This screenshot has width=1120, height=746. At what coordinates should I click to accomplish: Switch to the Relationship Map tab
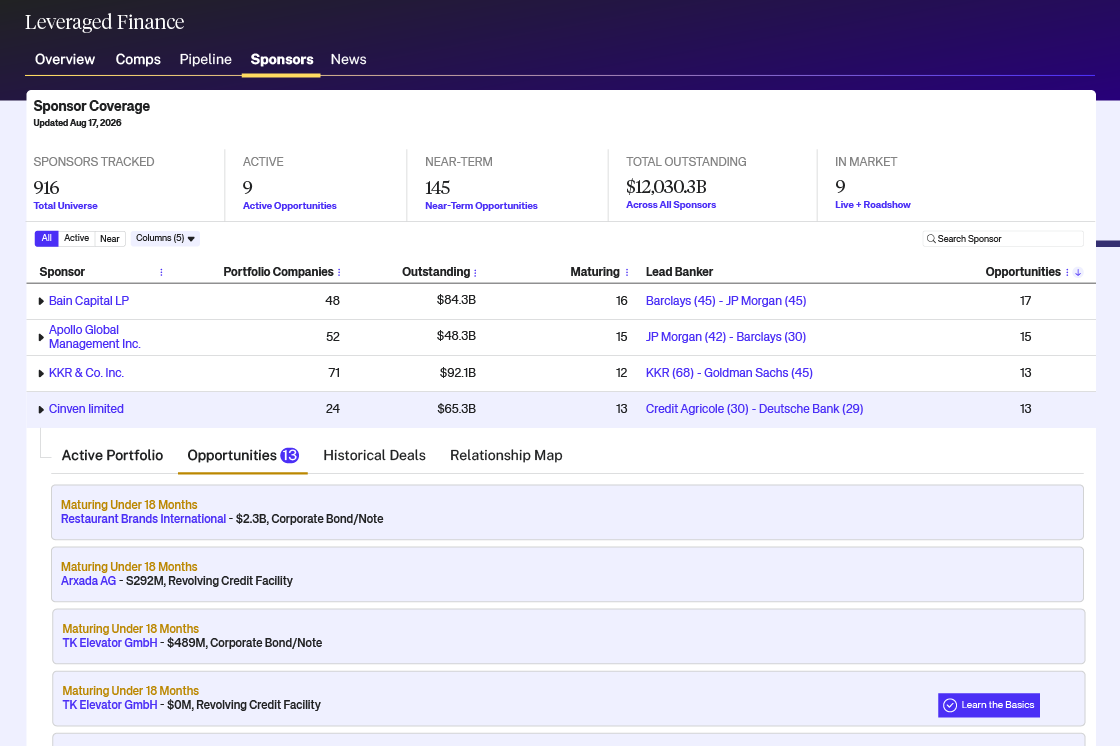(506, 455)
